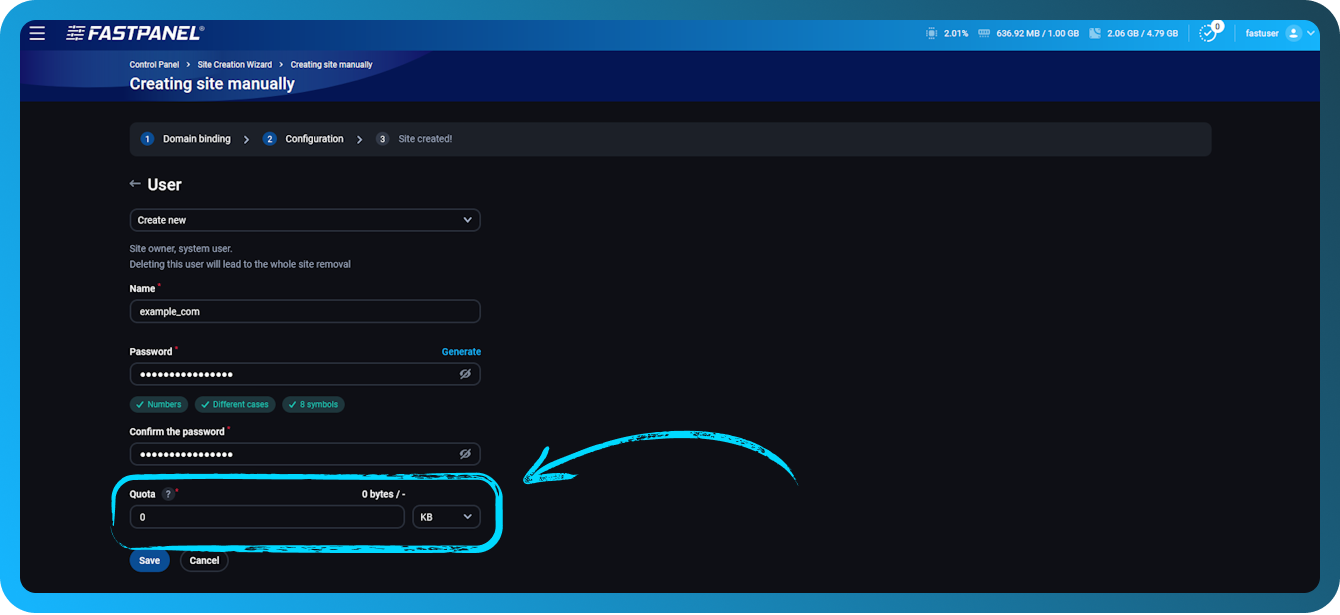Click the FASTPANEL logo

click(134, 31)
